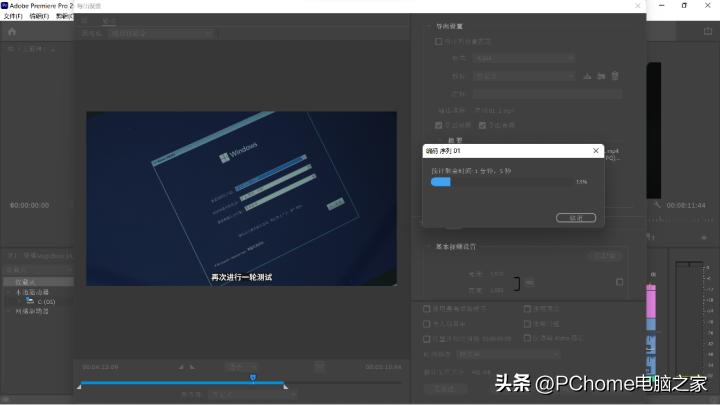Select the C: (OS) drive

[x=40, y=301]
